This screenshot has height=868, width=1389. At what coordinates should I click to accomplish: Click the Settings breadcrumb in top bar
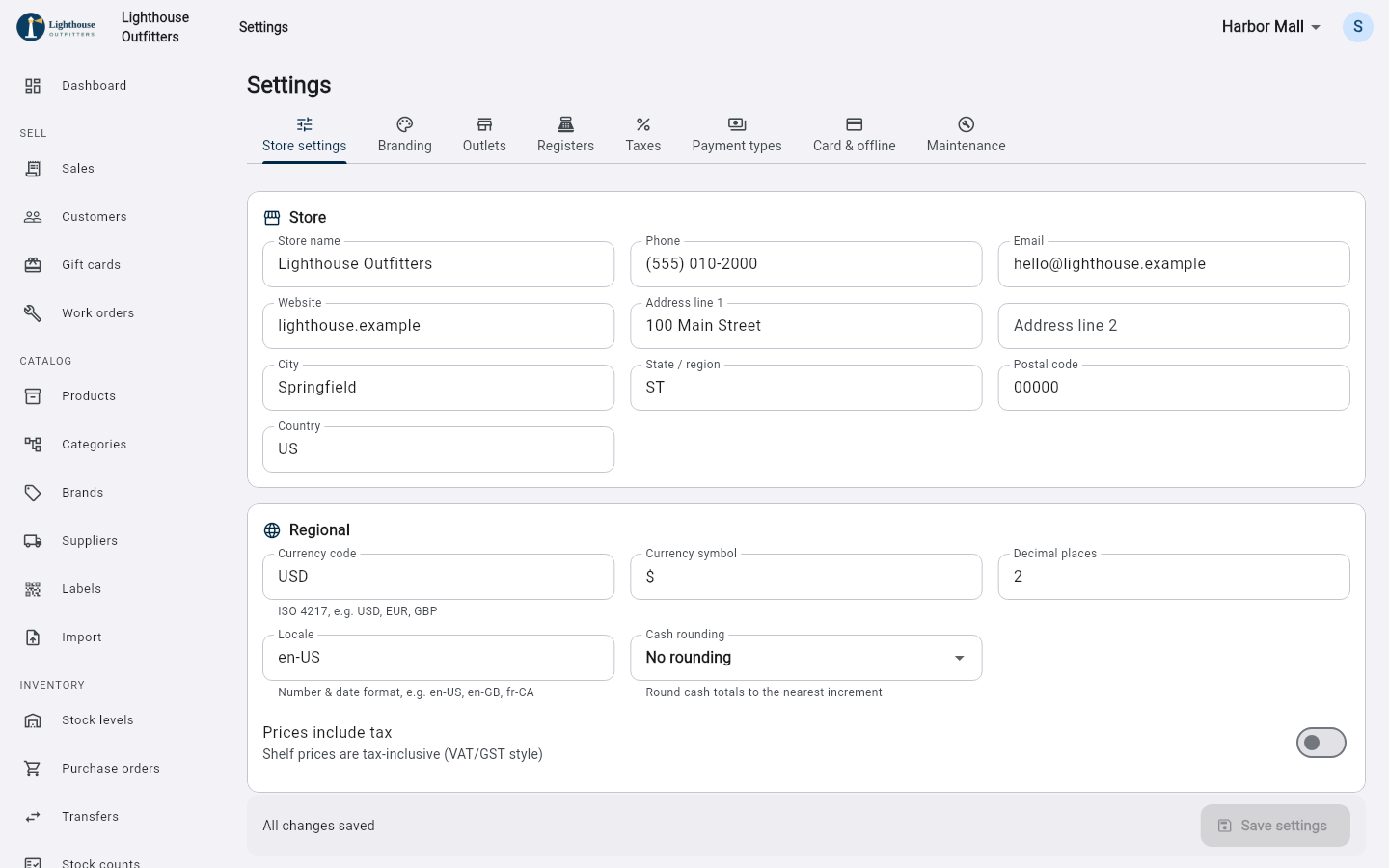pos(263,27)
